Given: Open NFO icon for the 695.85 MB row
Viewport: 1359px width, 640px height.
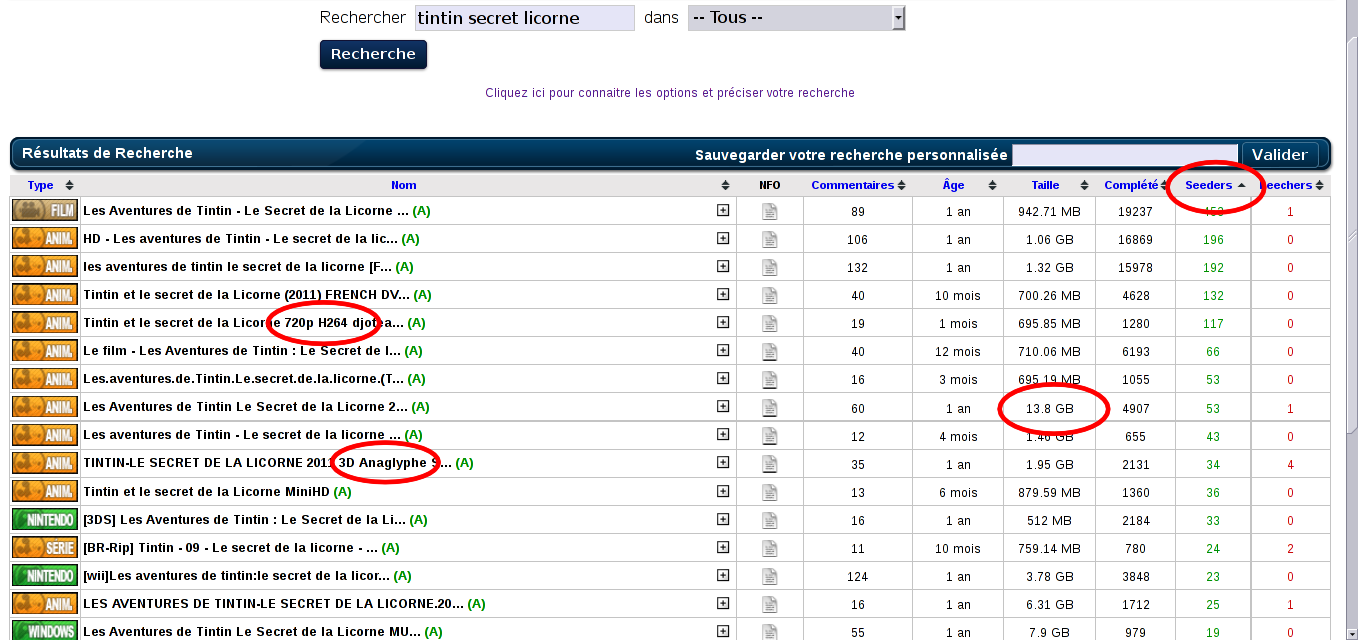Looking at the screenshot, I should 769,323.
